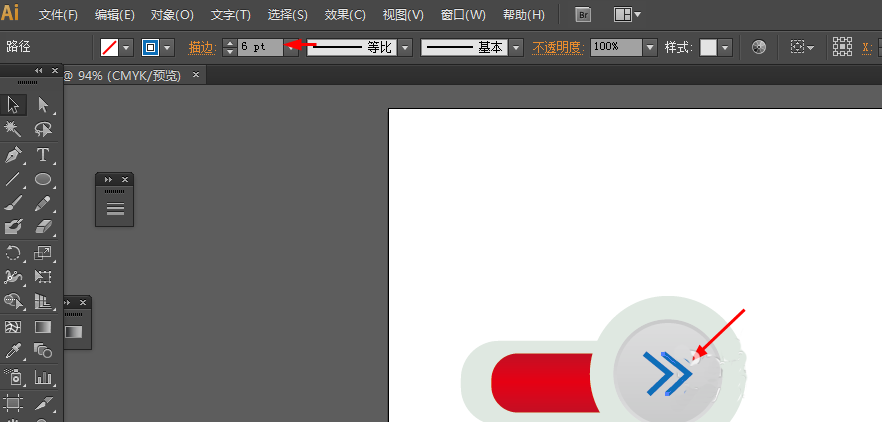Select the Eraser tool
Viewport: 882px width, 422px height.
(x=43, y=227)
